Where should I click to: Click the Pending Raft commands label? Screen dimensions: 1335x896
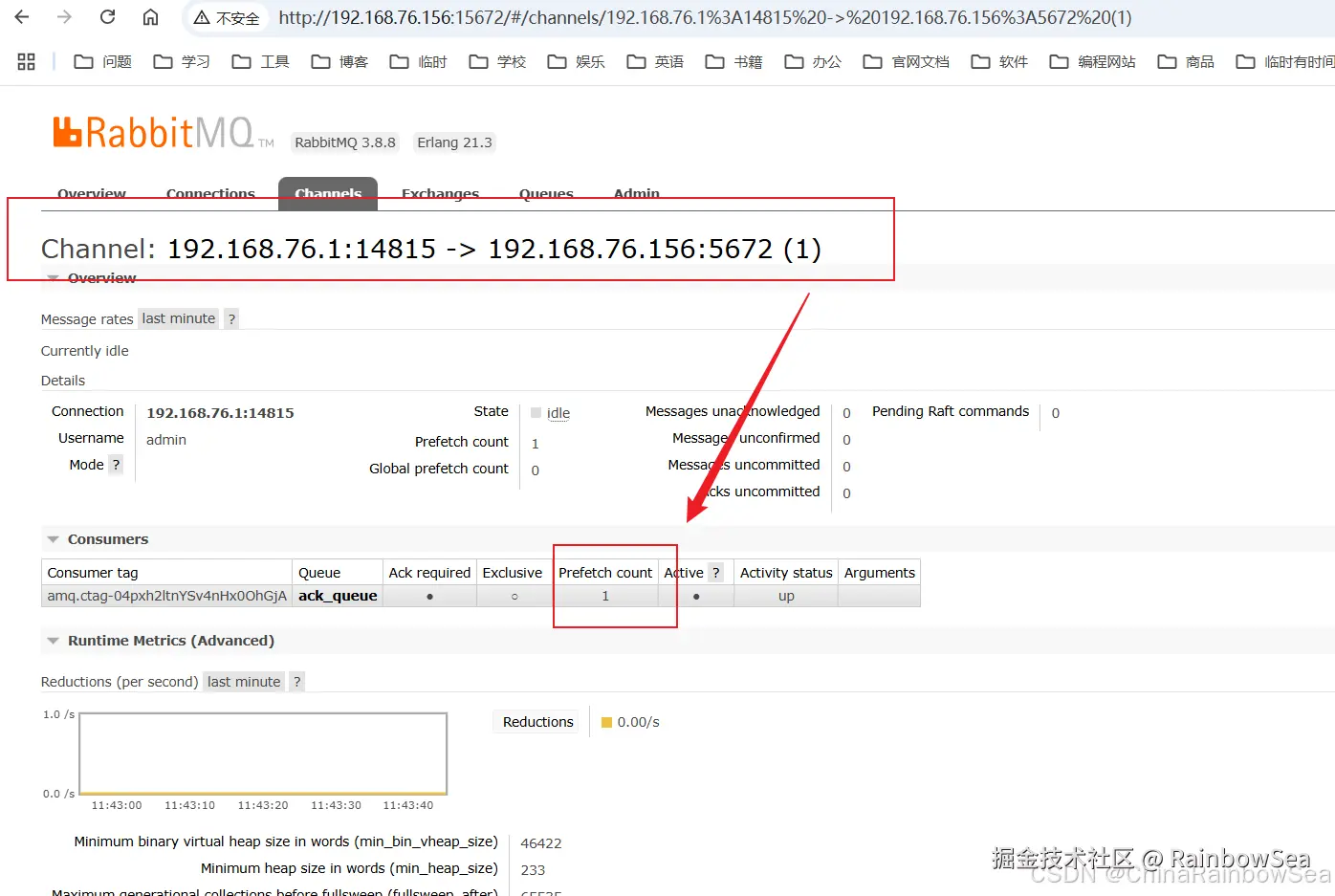(951, 411)
